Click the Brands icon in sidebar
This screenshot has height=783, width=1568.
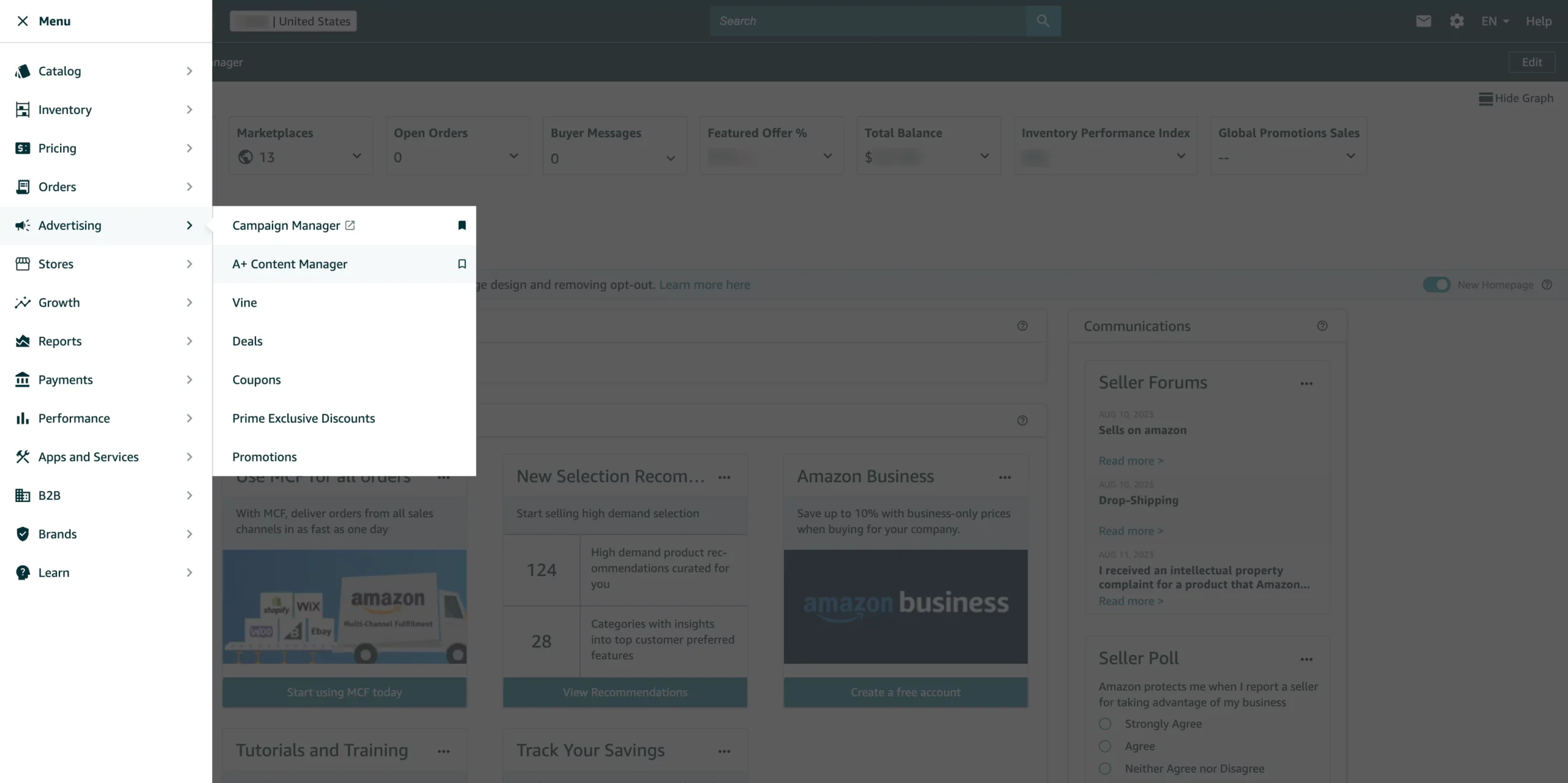pyautogui.click(x=22, y=533)
